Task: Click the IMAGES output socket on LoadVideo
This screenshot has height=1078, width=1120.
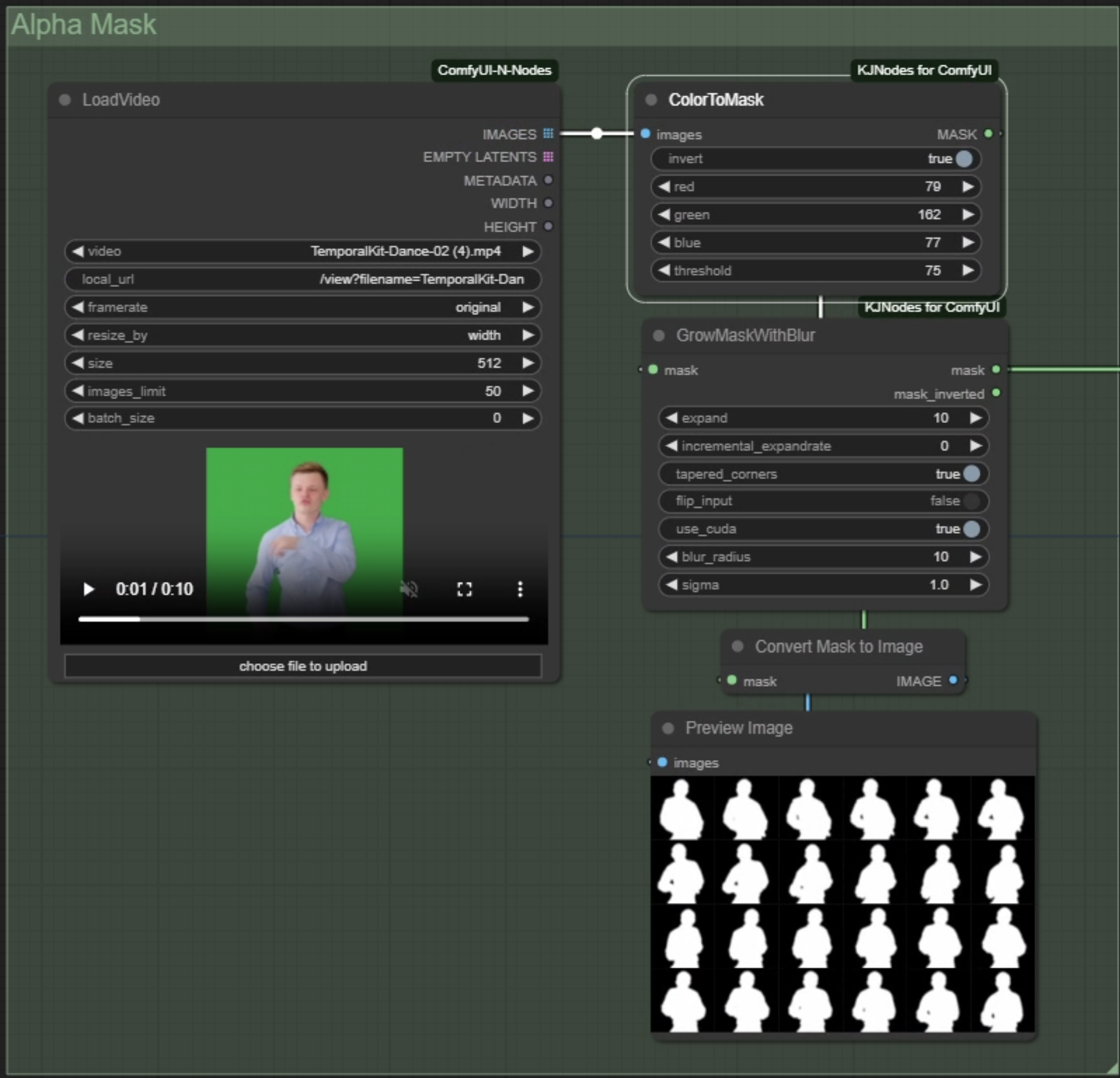Action: [x=547, y=134]
